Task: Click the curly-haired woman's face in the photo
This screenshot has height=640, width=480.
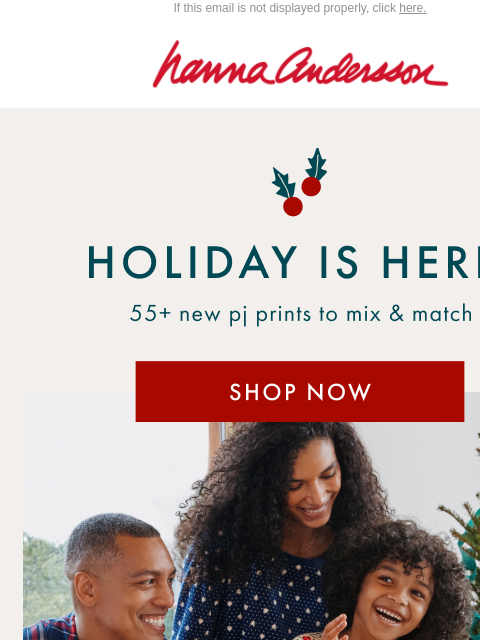Action: pyautogui.click(x=313, y=484)
